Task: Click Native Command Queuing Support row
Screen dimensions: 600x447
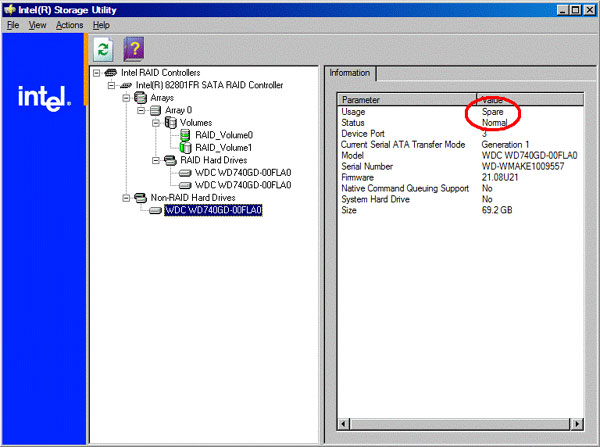Action: click(461, 189)
